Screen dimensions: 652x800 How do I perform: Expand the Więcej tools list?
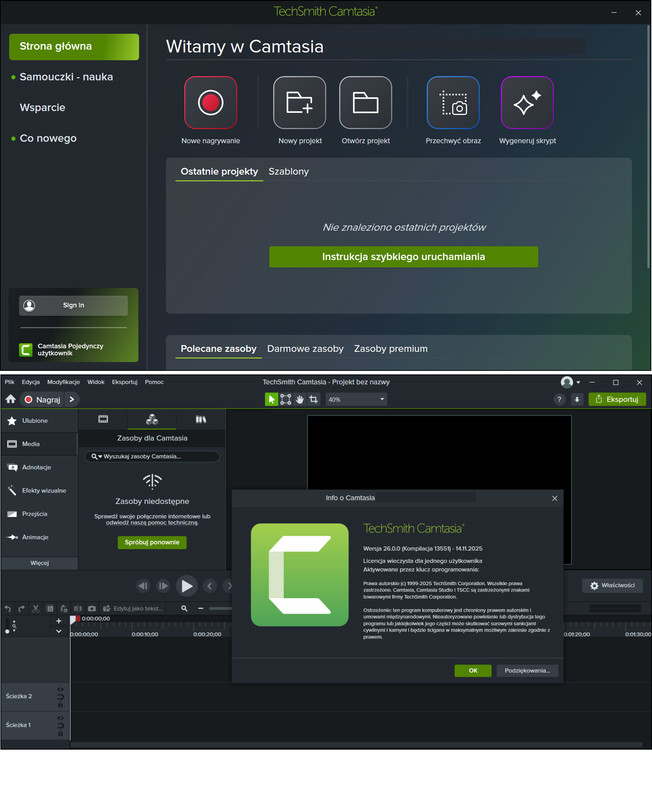[x=39, y=563]
